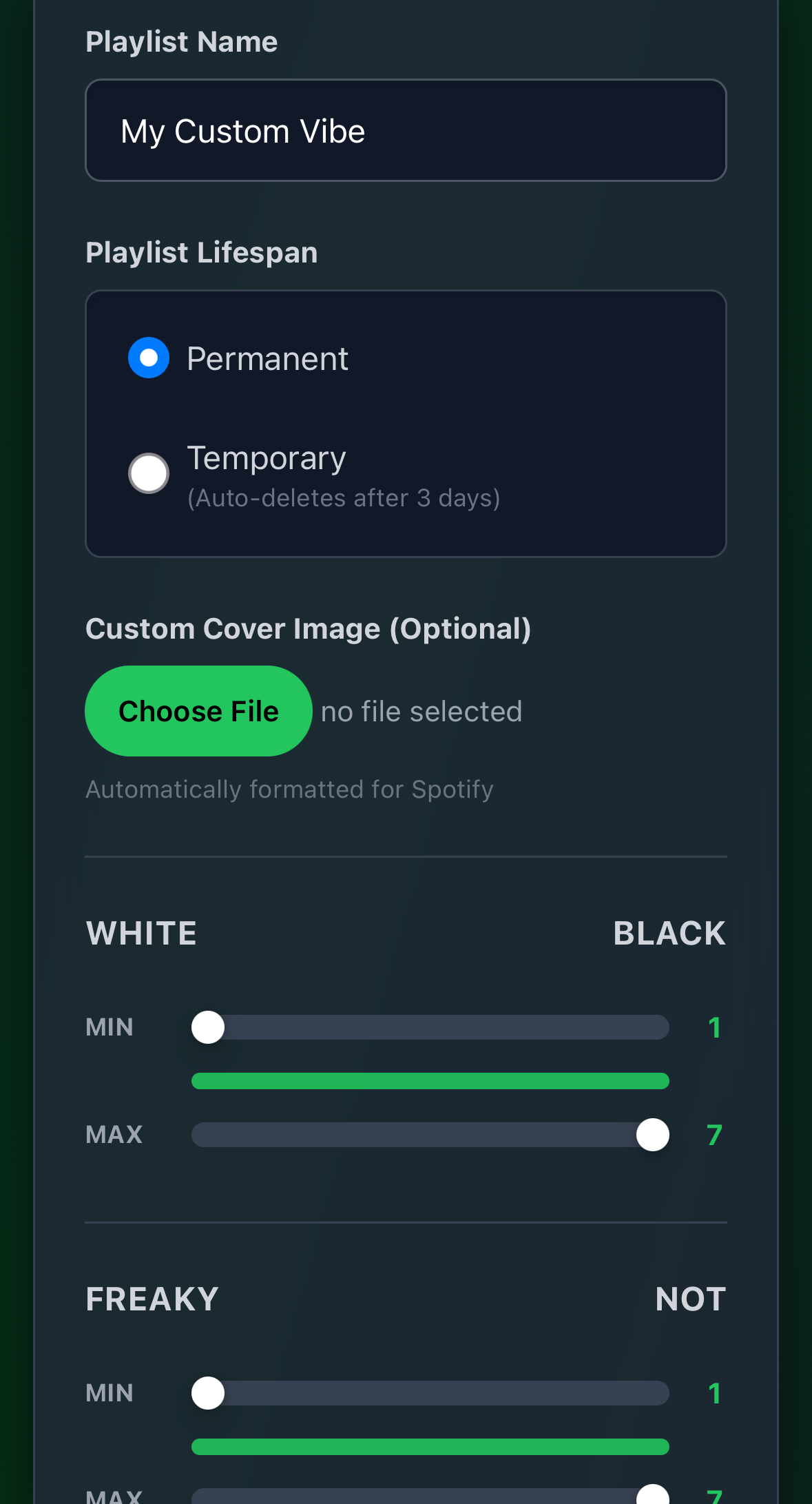Viewport: 812px width, 1504px height.
Task: Click the FREAKY section title
Action: pos(151,1298)
